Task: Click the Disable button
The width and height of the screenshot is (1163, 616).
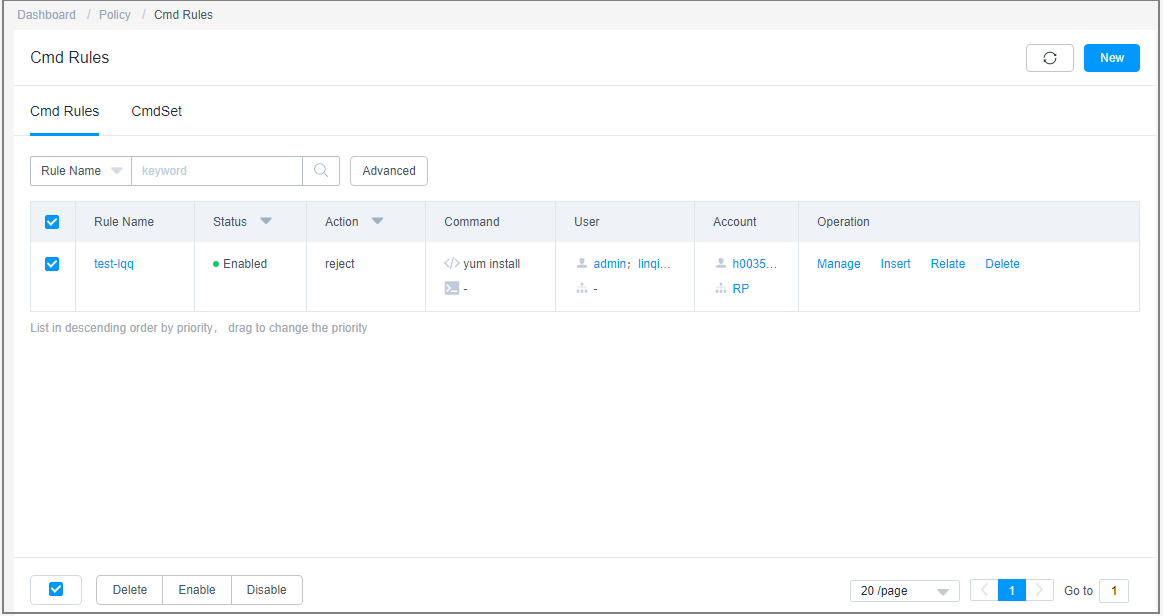Action: [x=266, y=590]
